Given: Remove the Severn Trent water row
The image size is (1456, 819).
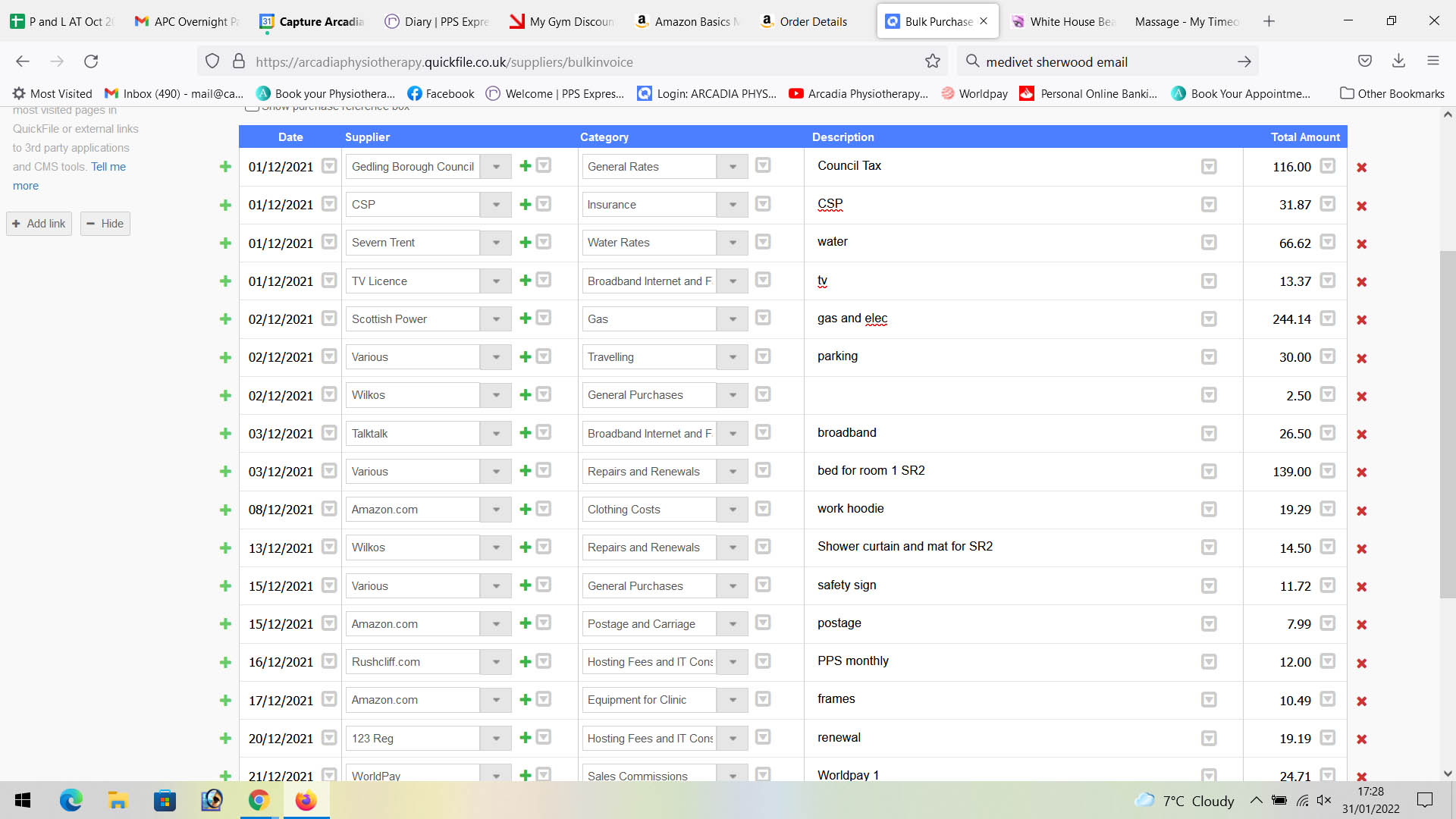Looking at the screenshot, I should 1362,243.
